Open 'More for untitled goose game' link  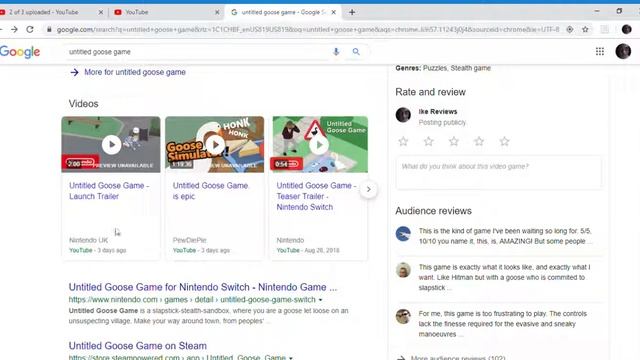[x=135, y=72]
